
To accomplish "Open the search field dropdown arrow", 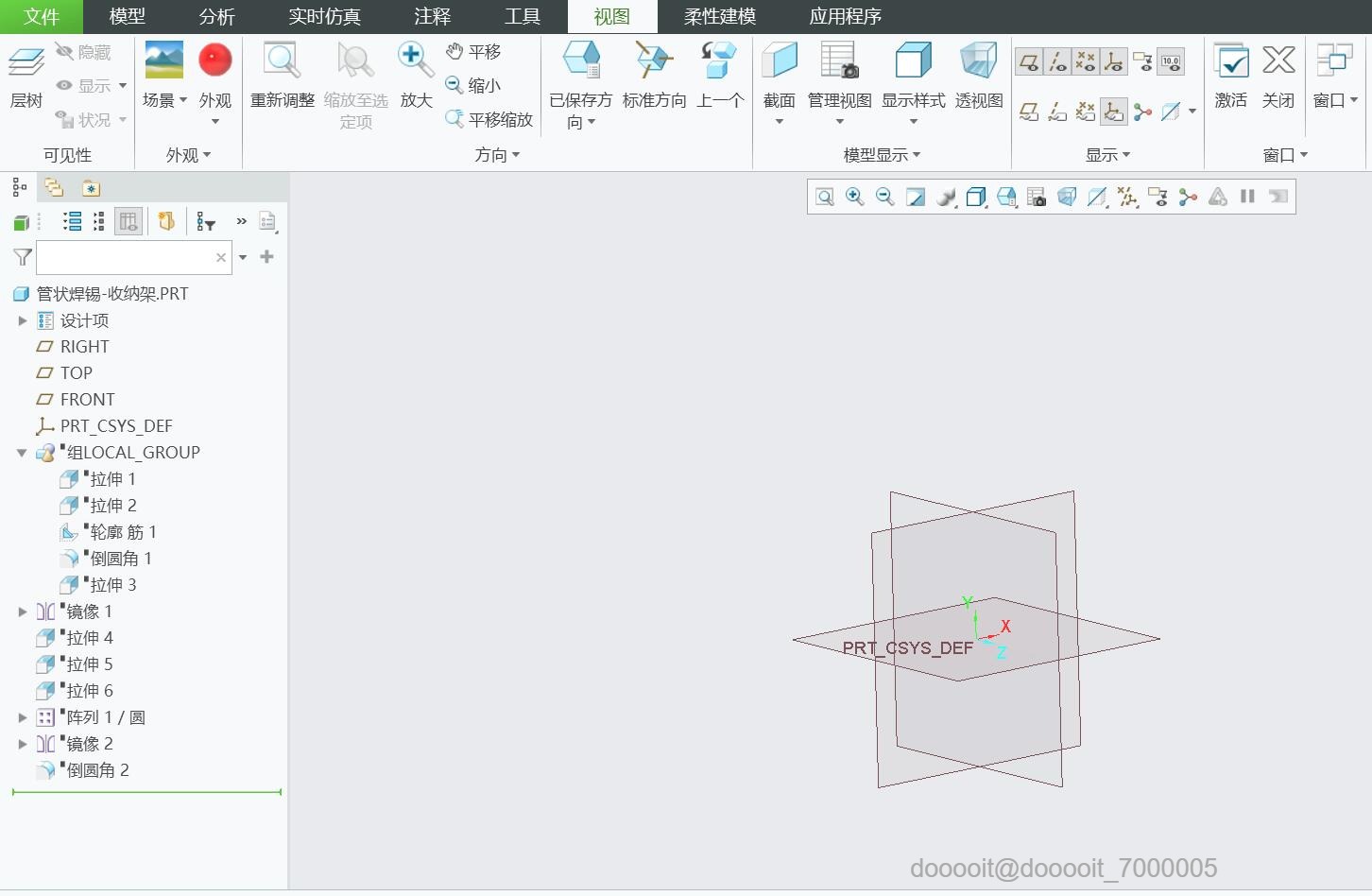I will pyautogui.click(x=243, y=257).
